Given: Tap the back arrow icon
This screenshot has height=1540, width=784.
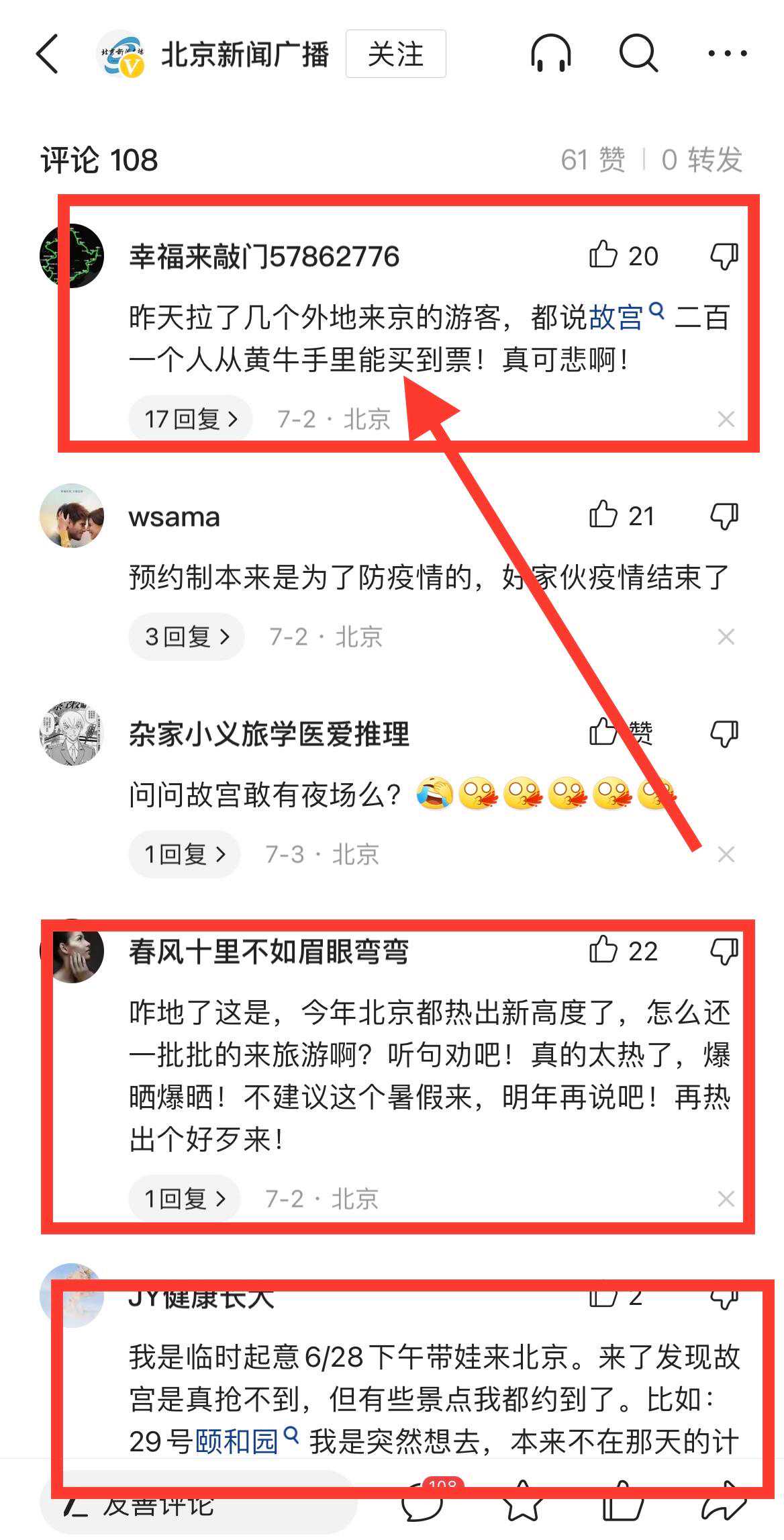Looking at the screenshot, I should (x=47, y=54).
